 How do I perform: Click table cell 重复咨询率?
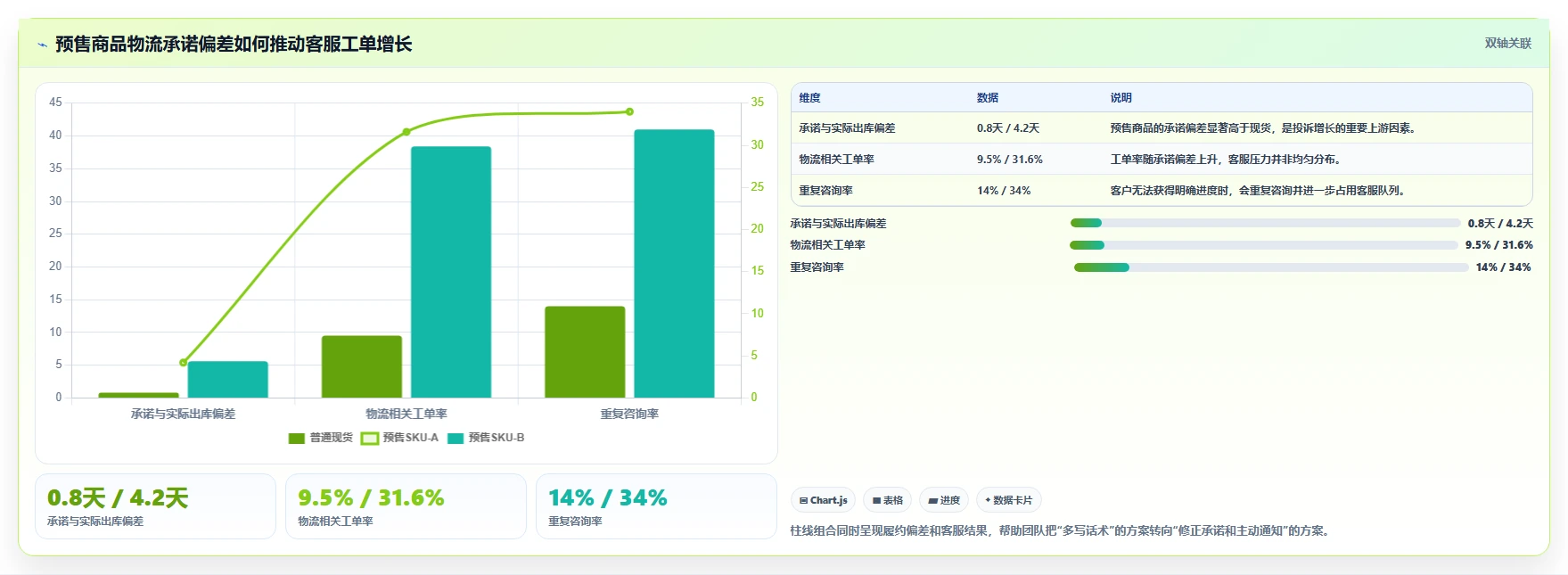(825, 191)
